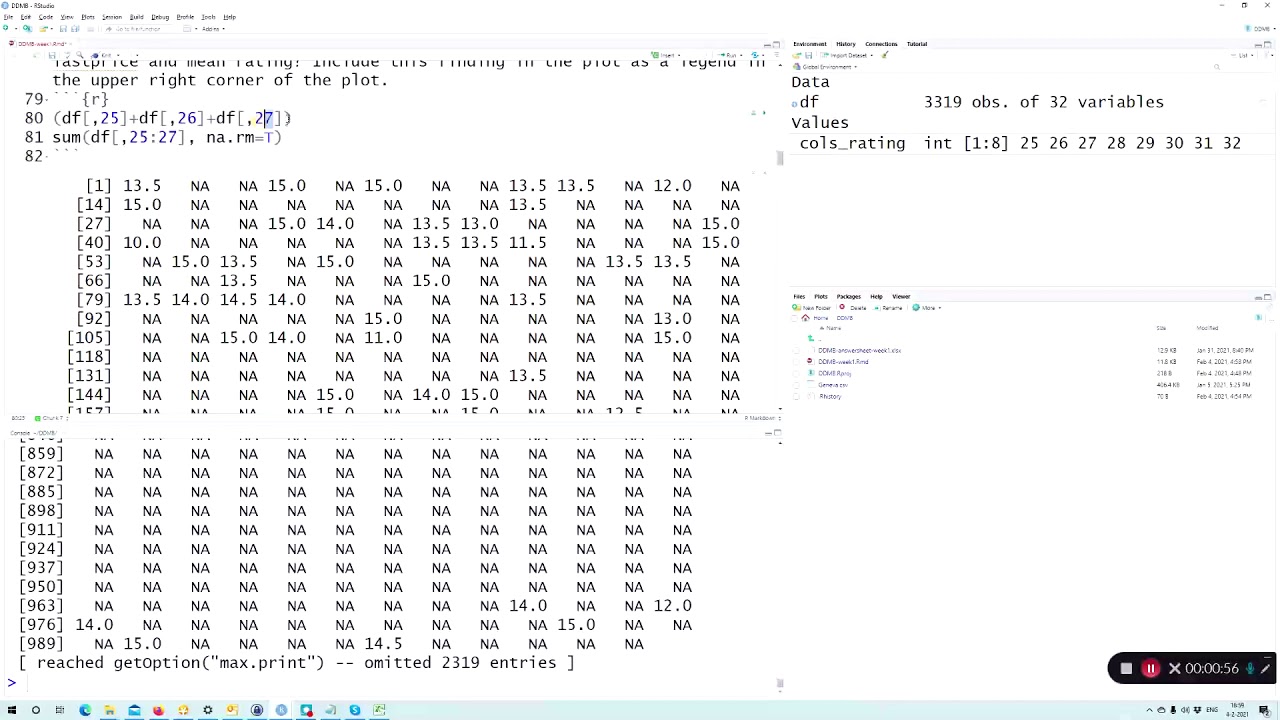Click the Save All icon
Viewport: 1280px width, 720px height.
coord(75,28)
